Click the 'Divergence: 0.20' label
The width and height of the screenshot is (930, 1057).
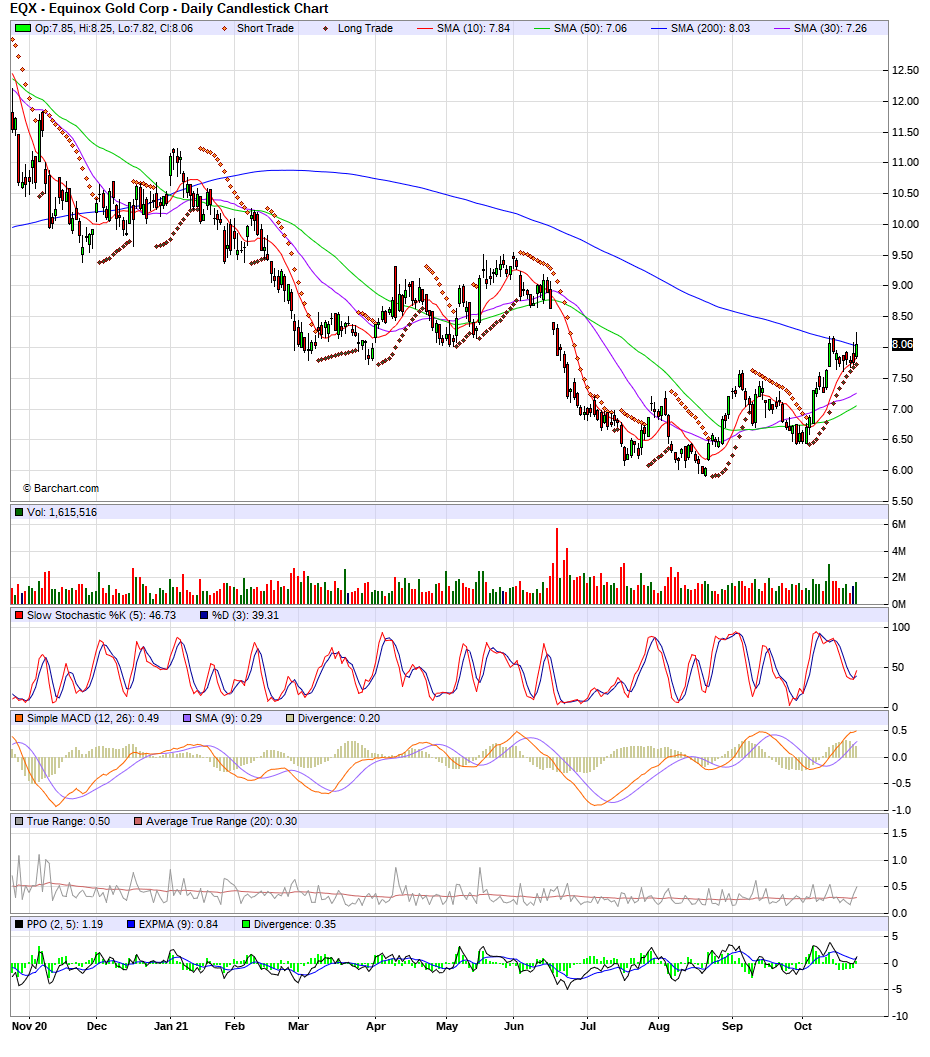(x=339, y=719)
